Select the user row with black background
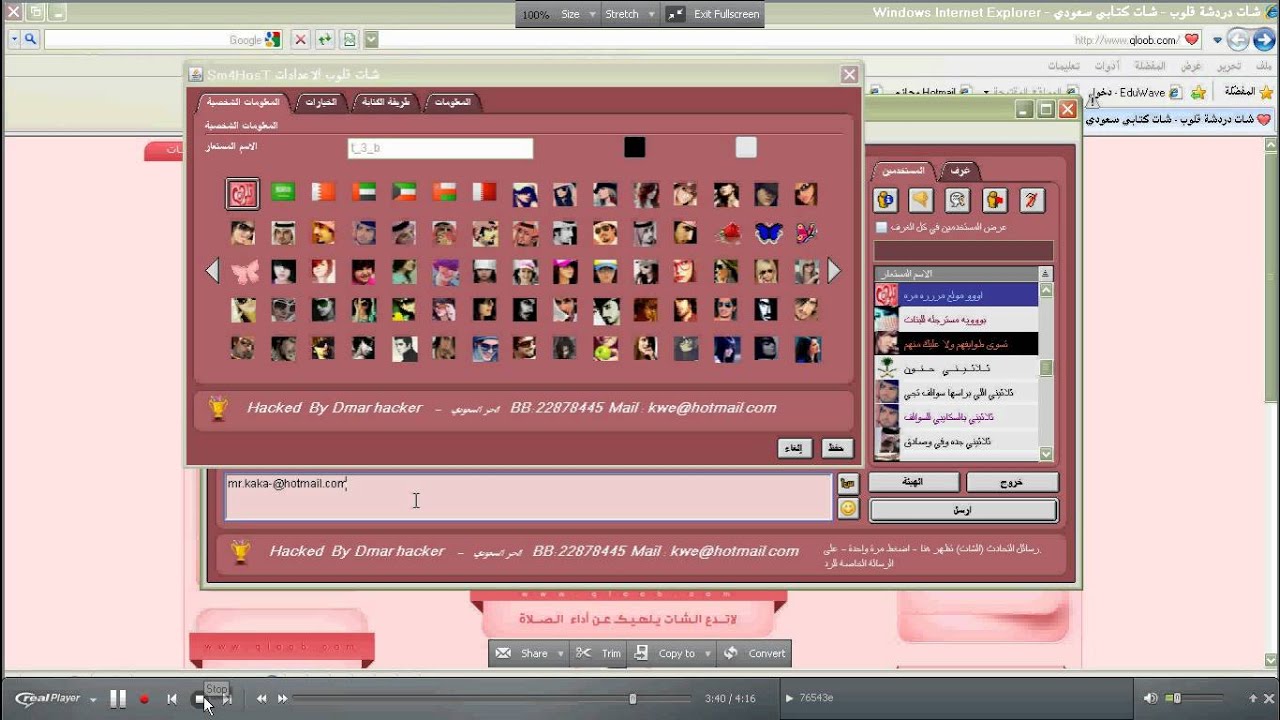The width and height of the screenshot is (1280, 720). tap(956, 343)
